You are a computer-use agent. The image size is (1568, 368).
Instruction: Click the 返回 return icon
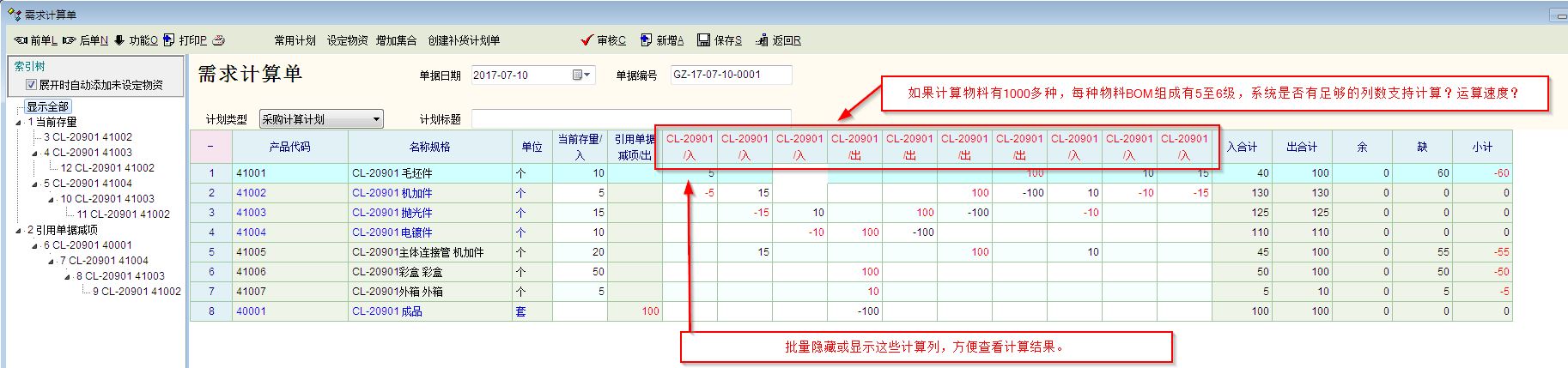(x=762, y=40)
